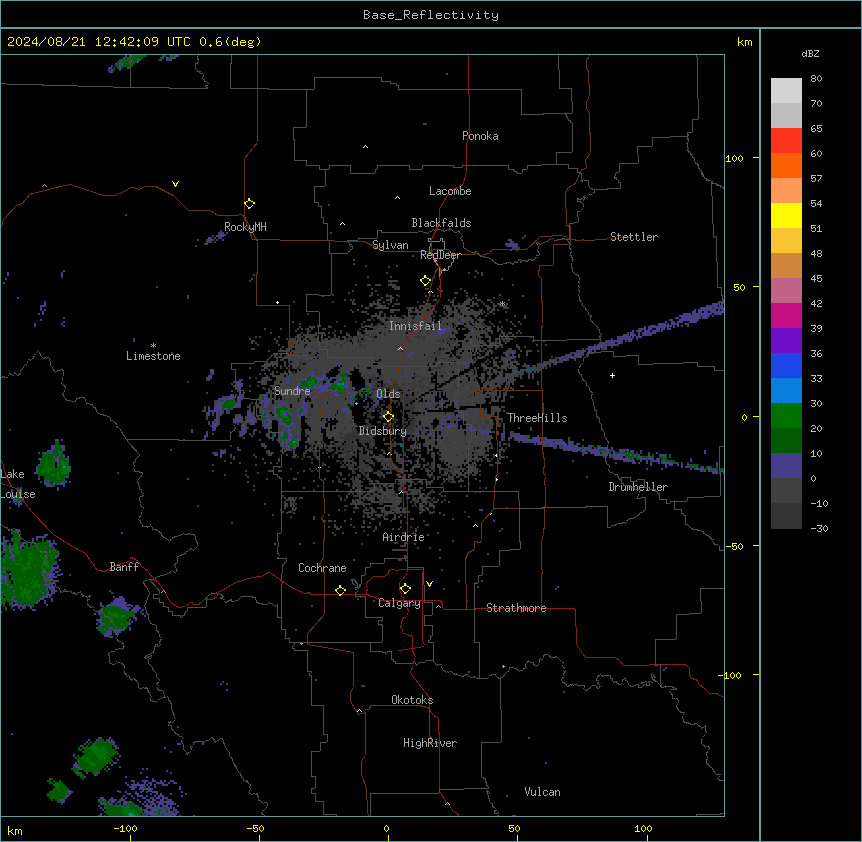The height and width of the screenshot is (842, 862).
Task: Click the blue 36 dBZ color swatch
Action: (x=786, y=365)
